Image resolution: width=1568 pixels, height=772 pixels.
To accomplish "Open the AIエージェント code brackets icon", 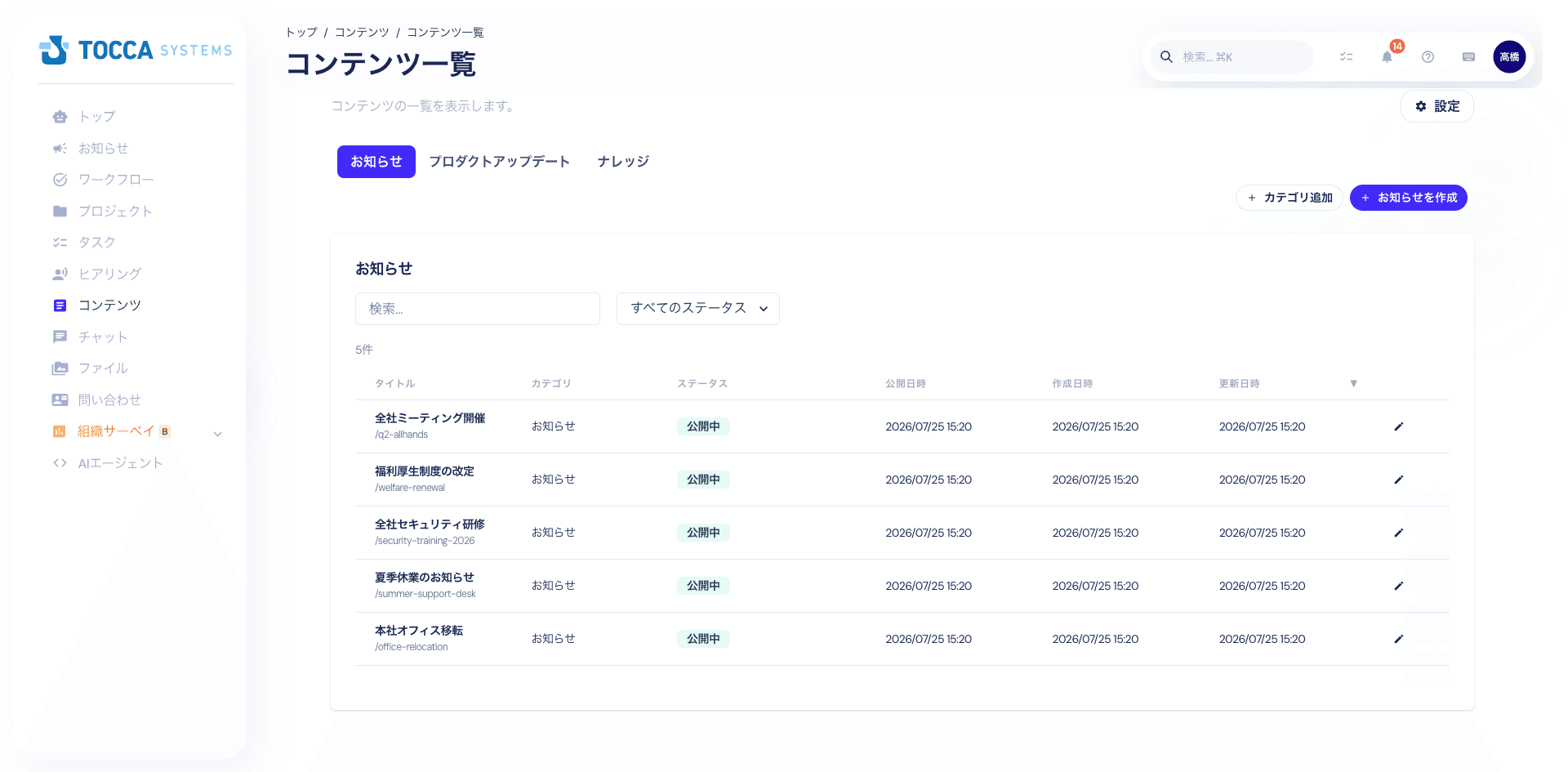I will (60, 462).
